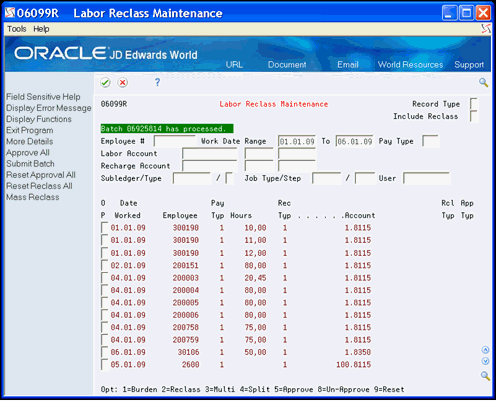Image resolution: width=496 pixels, height=401 pixels.
Task: Choose Exit Program
Action: (30, 130)
